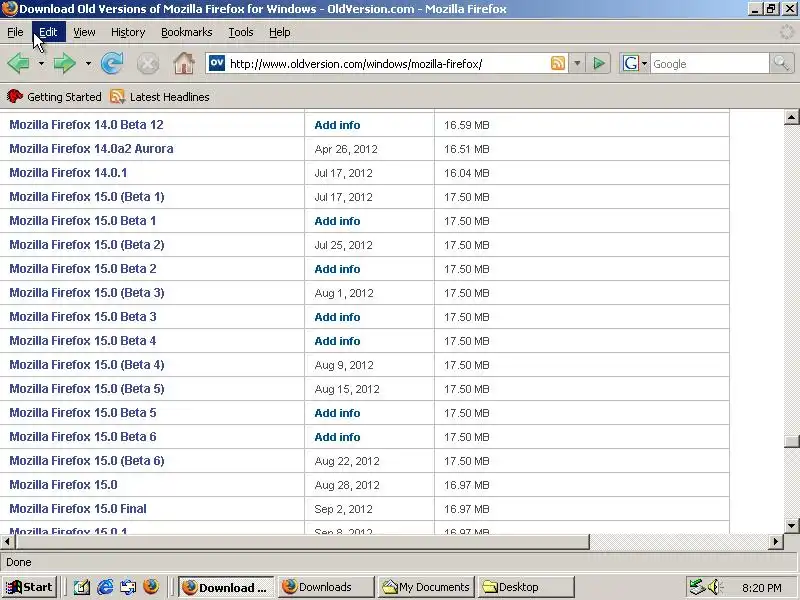Screen dimensions: 800x600
Task: Open Mozilla Firefox 15.0 (Beta 3) link
Action: click(x=87, y=292)
